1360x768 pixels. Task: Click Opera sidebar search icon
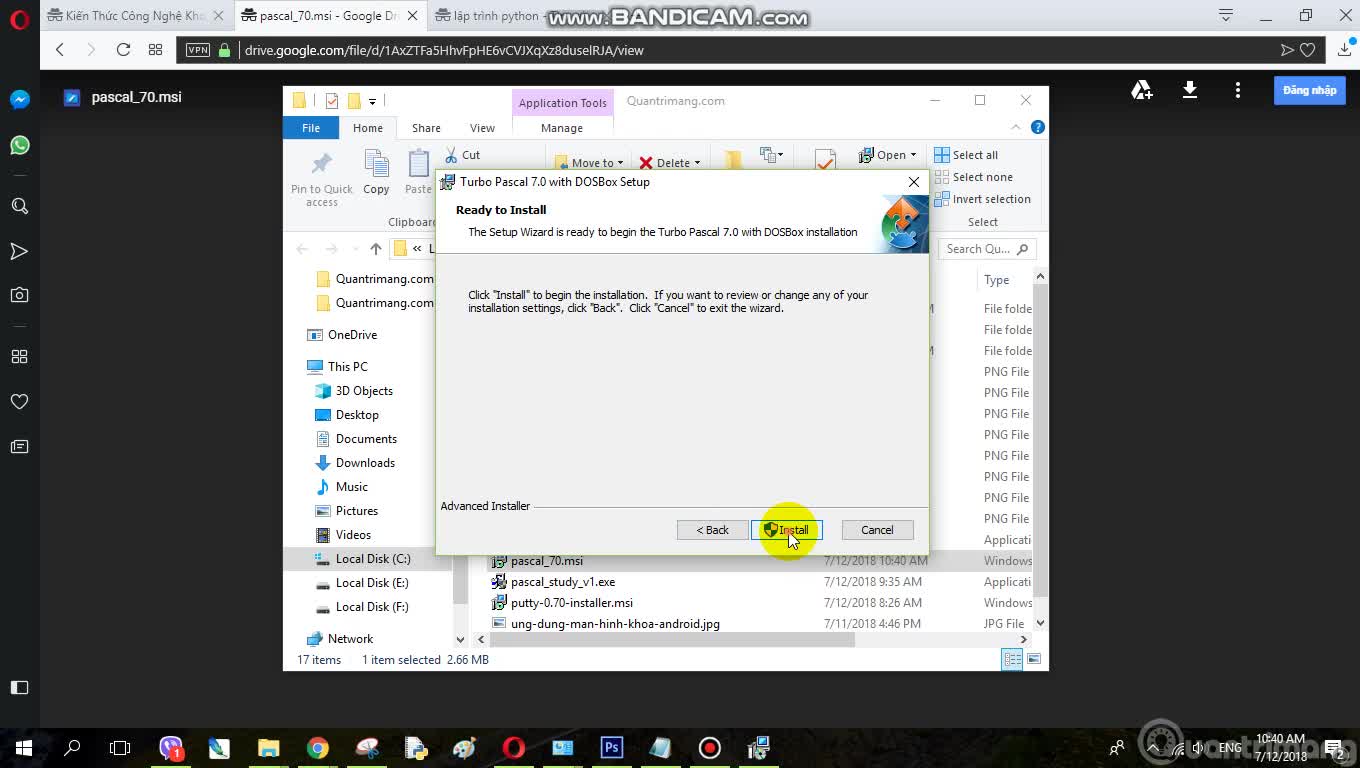(19, 206)
